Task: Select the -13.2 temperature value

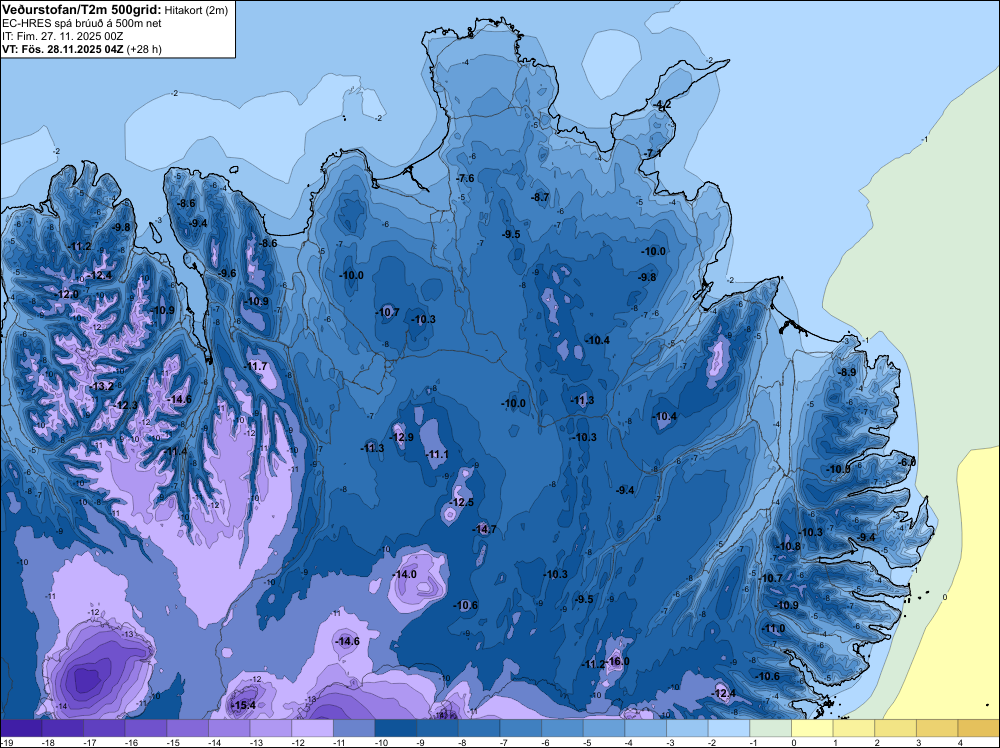Action: pos(101,386)
